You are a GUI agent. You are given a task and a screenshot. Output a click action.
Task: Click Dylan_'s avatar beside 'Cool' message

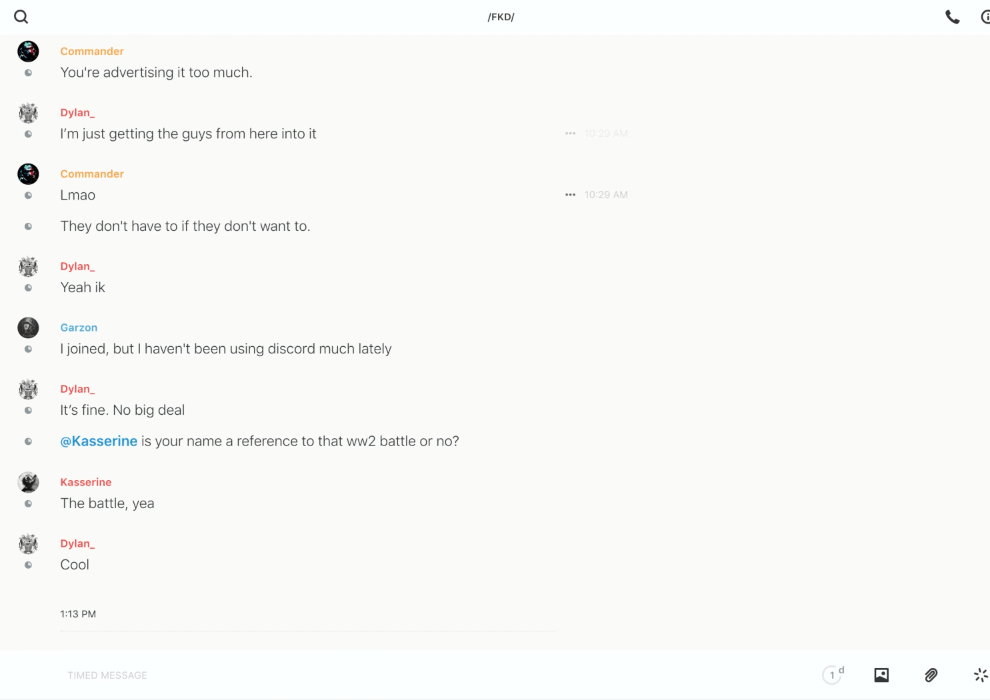(28, 544)
